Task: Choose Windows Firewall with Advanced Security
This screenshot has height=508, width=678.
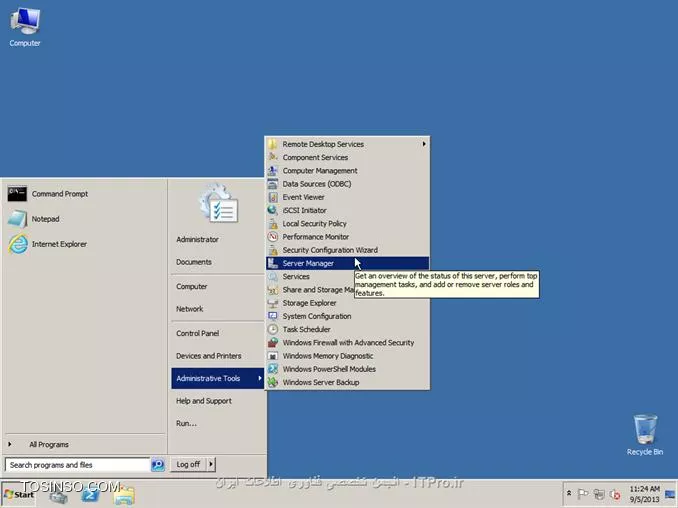Action: click(x=347, y=342)
